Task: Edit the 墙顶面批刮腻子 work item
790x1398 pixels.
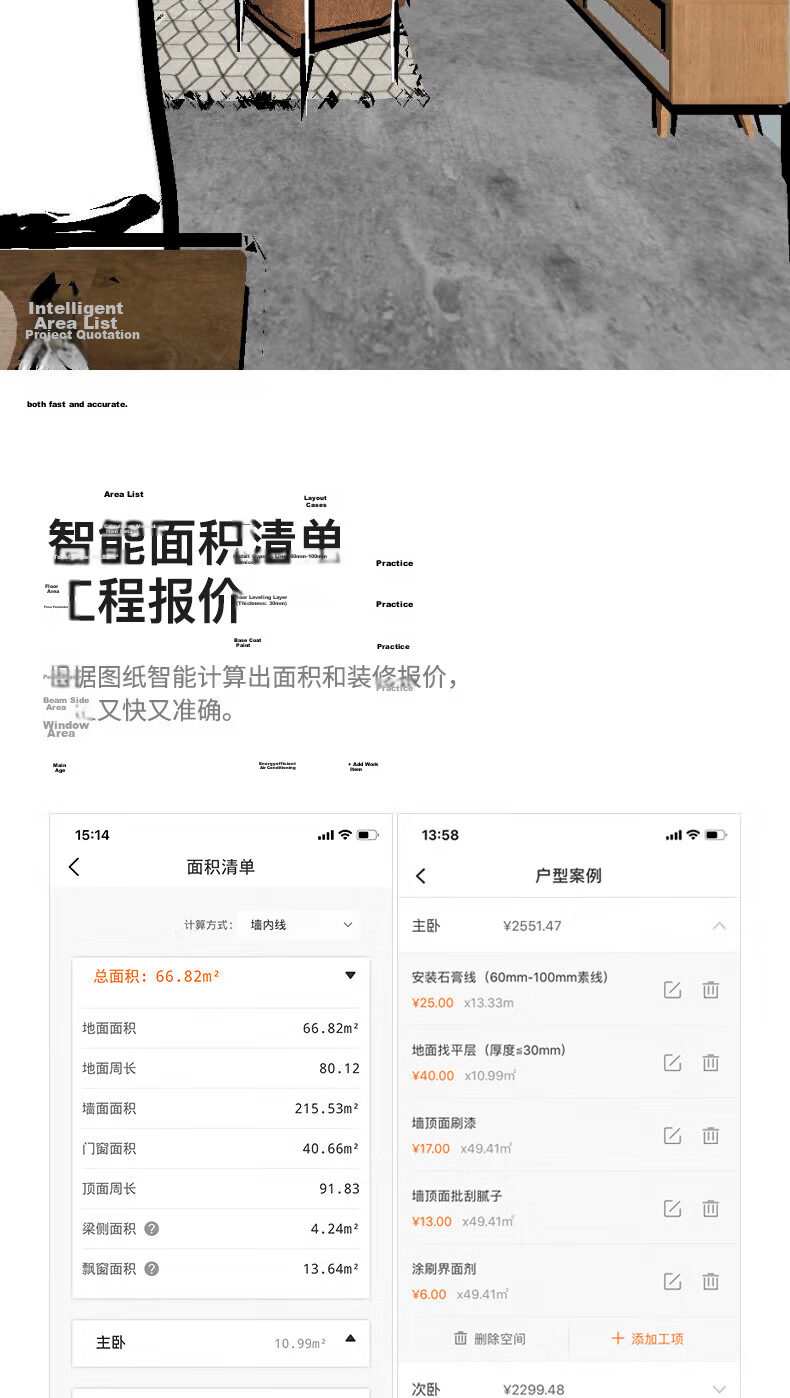Action: pos(673,1209)
